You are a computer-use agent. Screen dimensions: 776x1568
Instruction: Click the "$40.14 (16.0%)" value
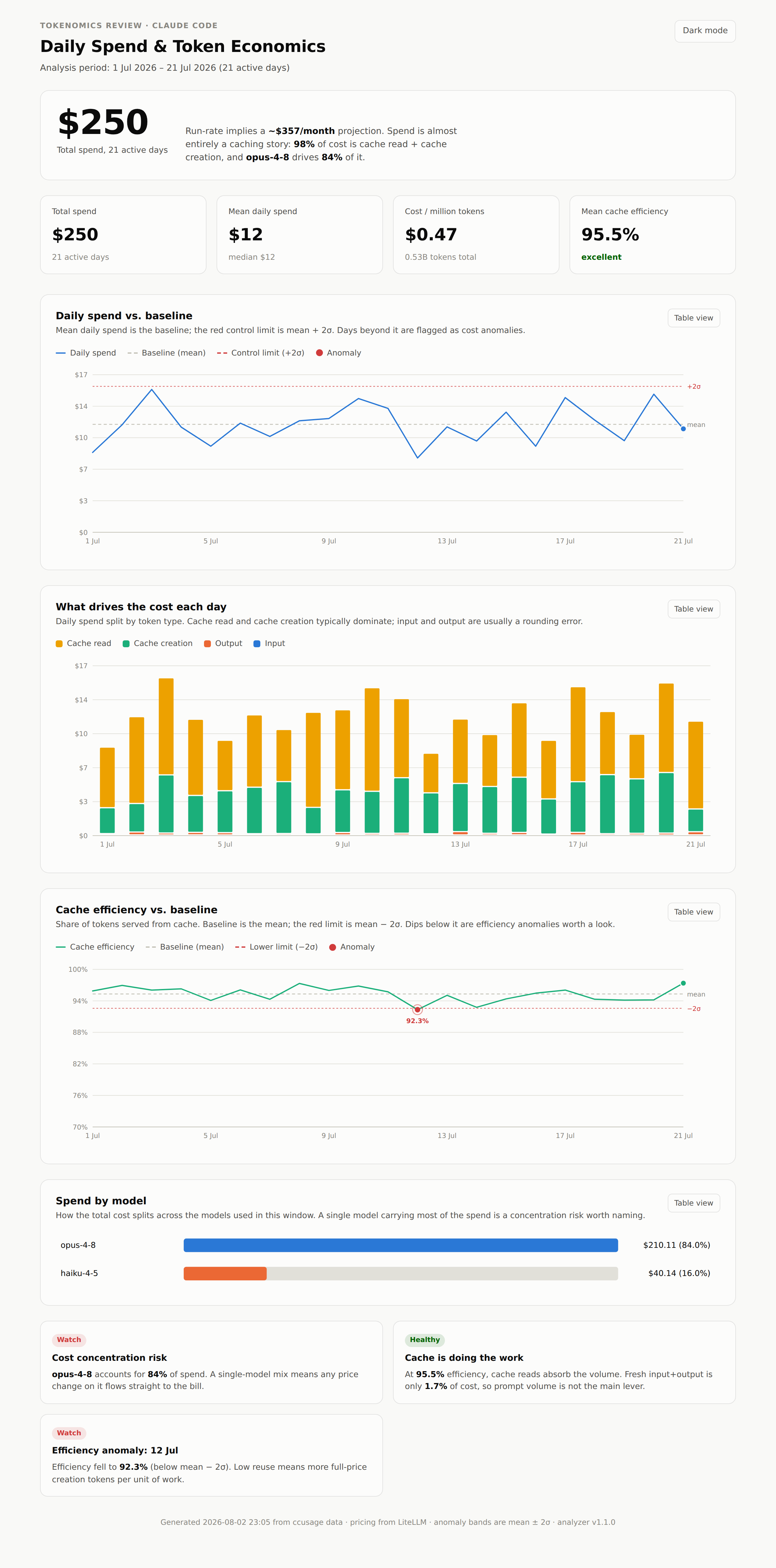point(679,1273)
